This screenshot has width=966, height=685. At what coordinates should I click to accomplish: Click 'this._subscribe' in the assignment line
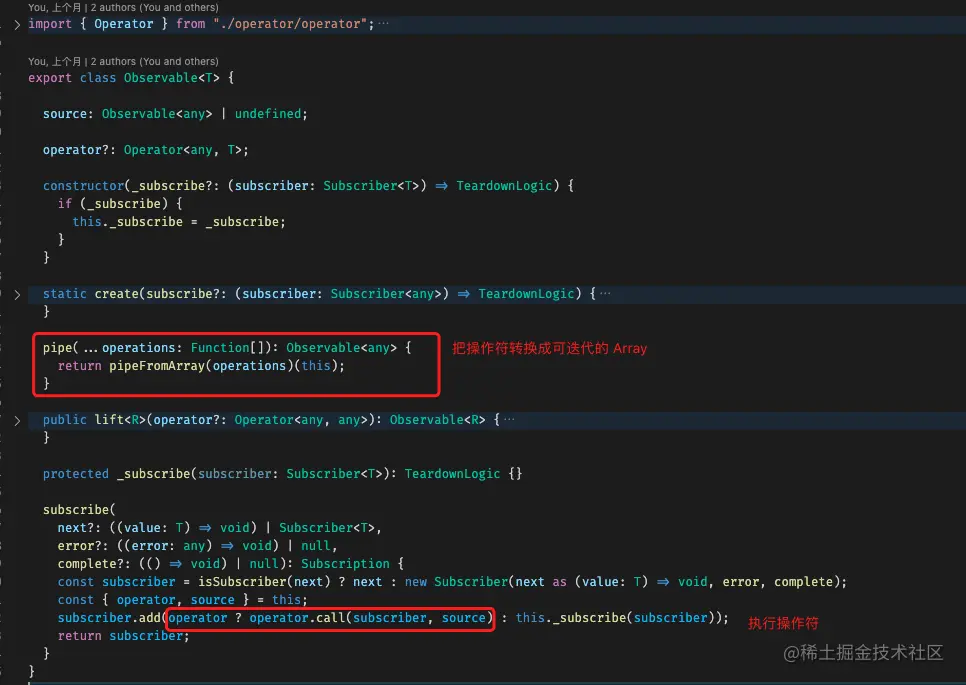click(128, 222)
